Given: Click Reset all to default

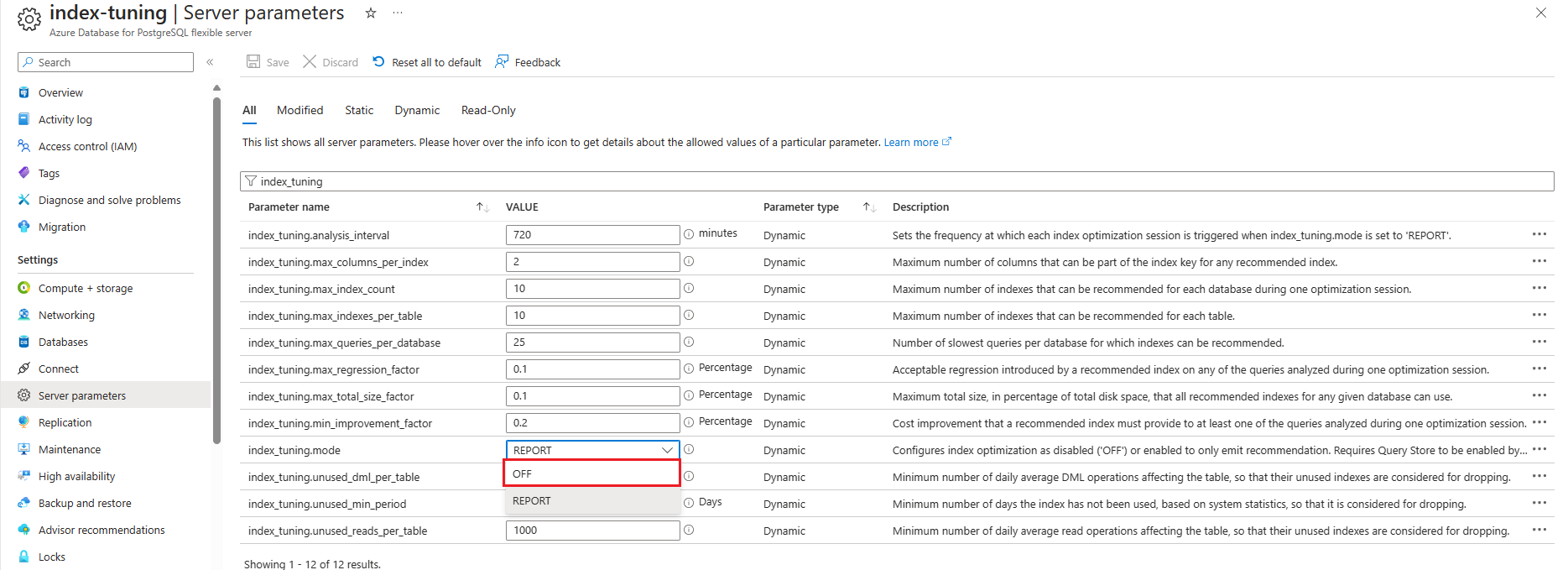Looking at the screenshot, I should 427,62.
